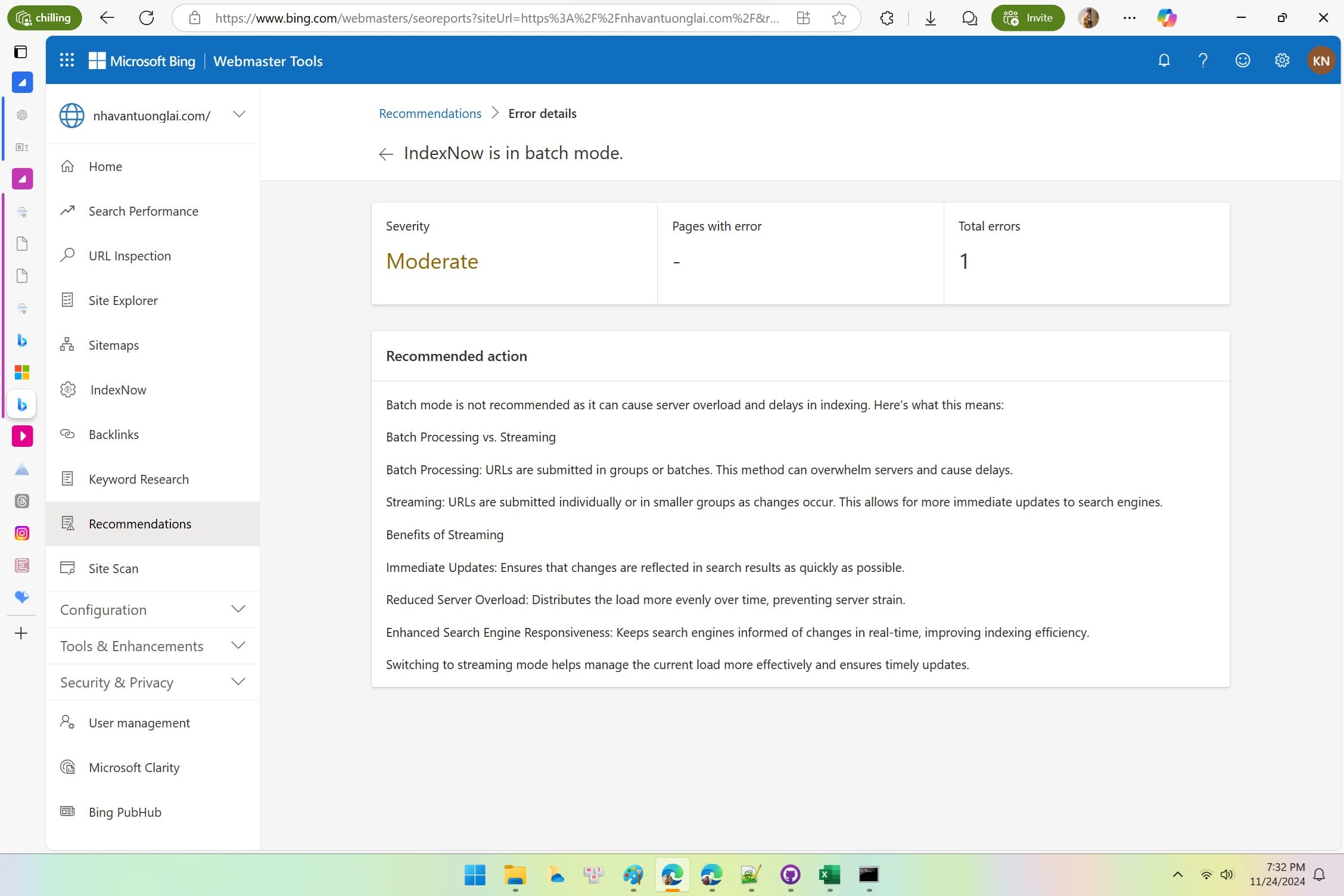Open Sitemaps in the sidebar

pyautogui.click(x=153, y=345)
